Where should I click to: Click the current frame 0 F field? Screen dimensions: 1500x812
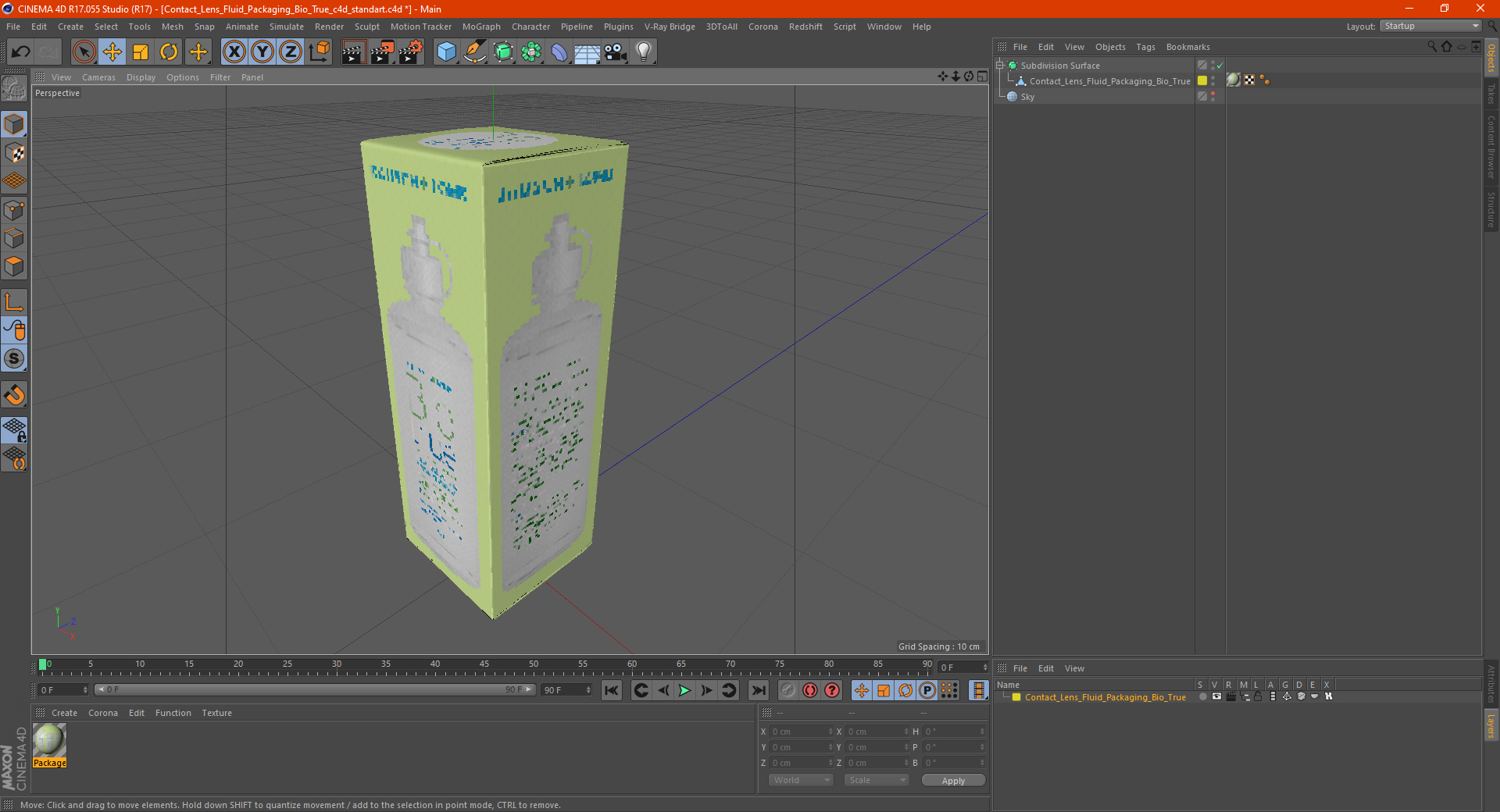coord(62,690)
